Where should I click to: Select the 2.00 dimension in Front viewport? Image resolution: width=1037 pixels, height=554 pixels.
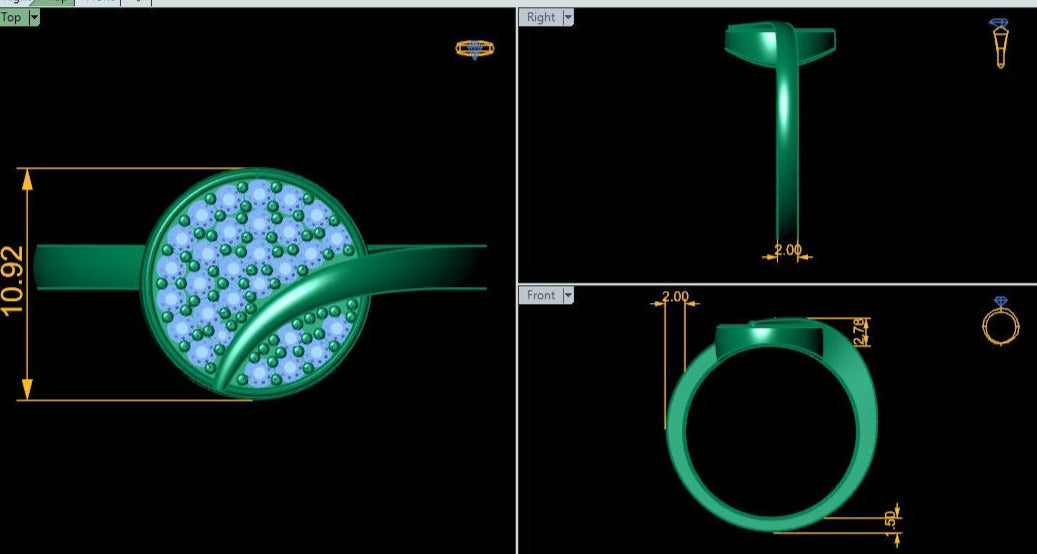[676, 296]
